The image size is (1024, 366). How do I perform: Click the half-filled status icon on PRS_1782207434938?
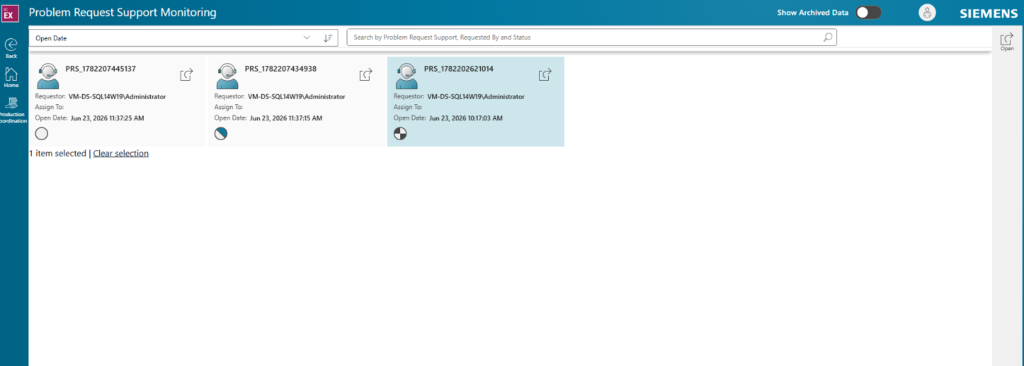click(221, 134)
